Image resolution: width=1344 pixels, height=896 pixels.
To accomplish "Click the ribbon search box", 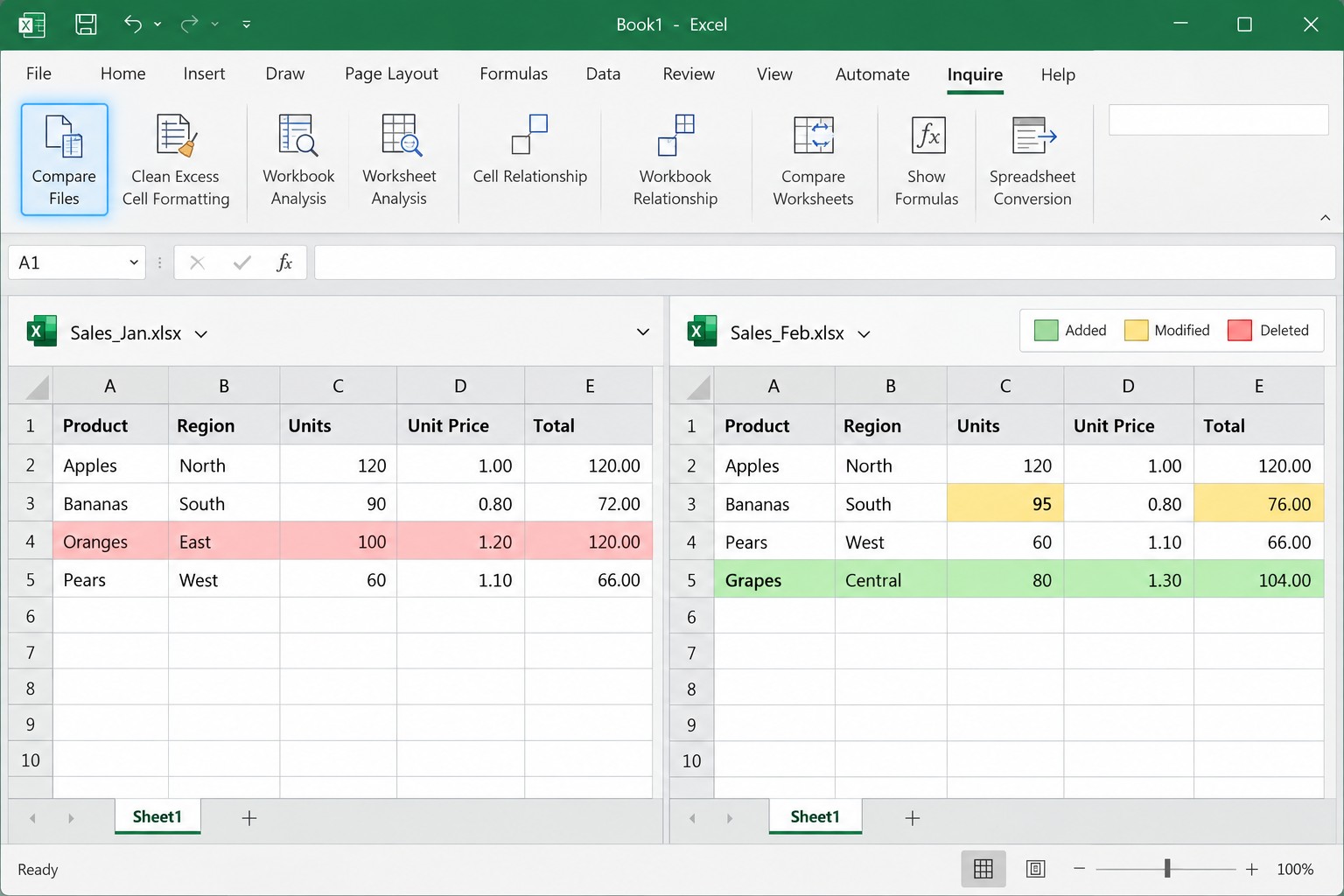I will tap(1218, 120).
